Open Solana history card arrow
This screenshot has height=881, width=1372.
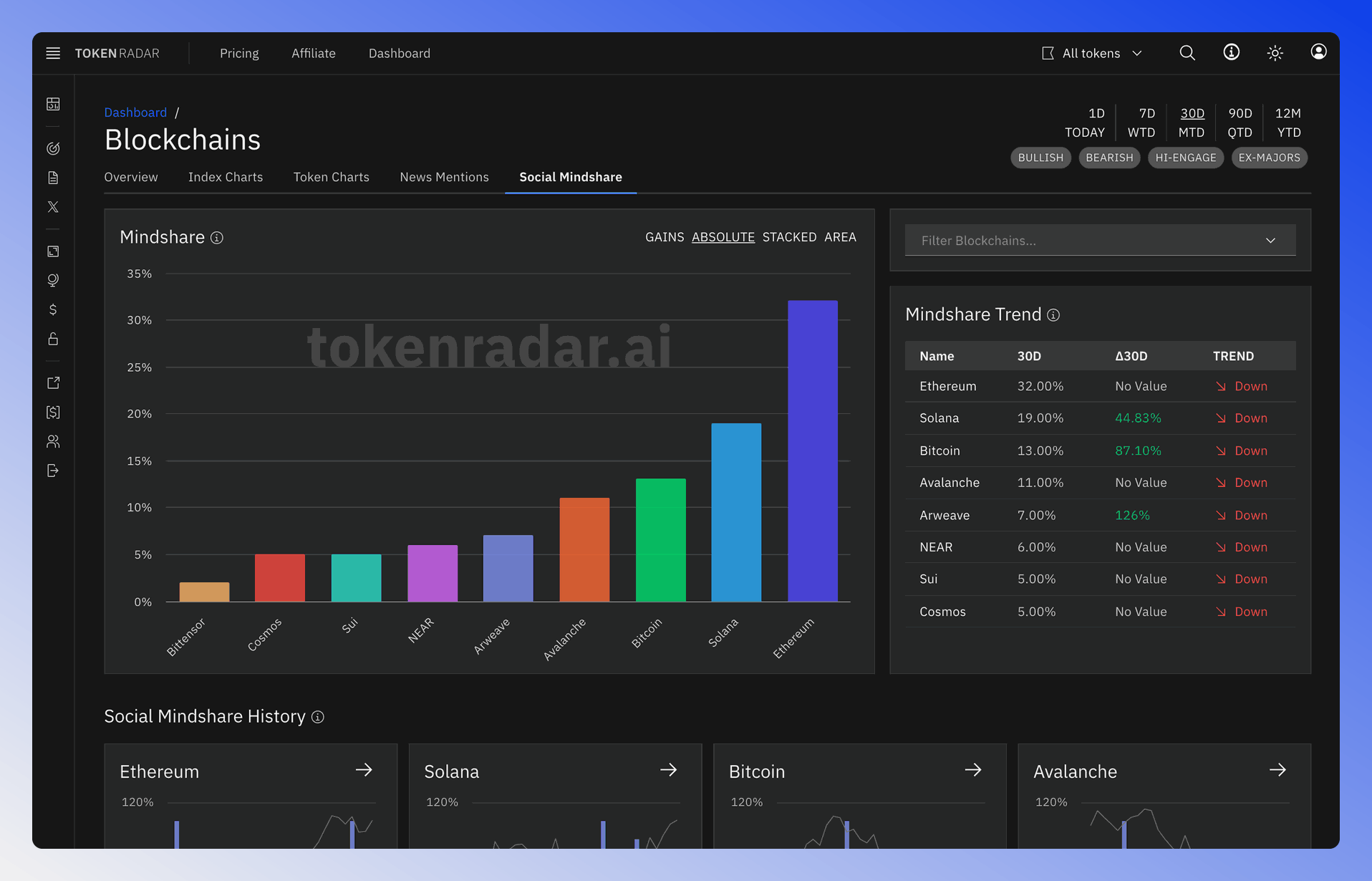point(668,770)
